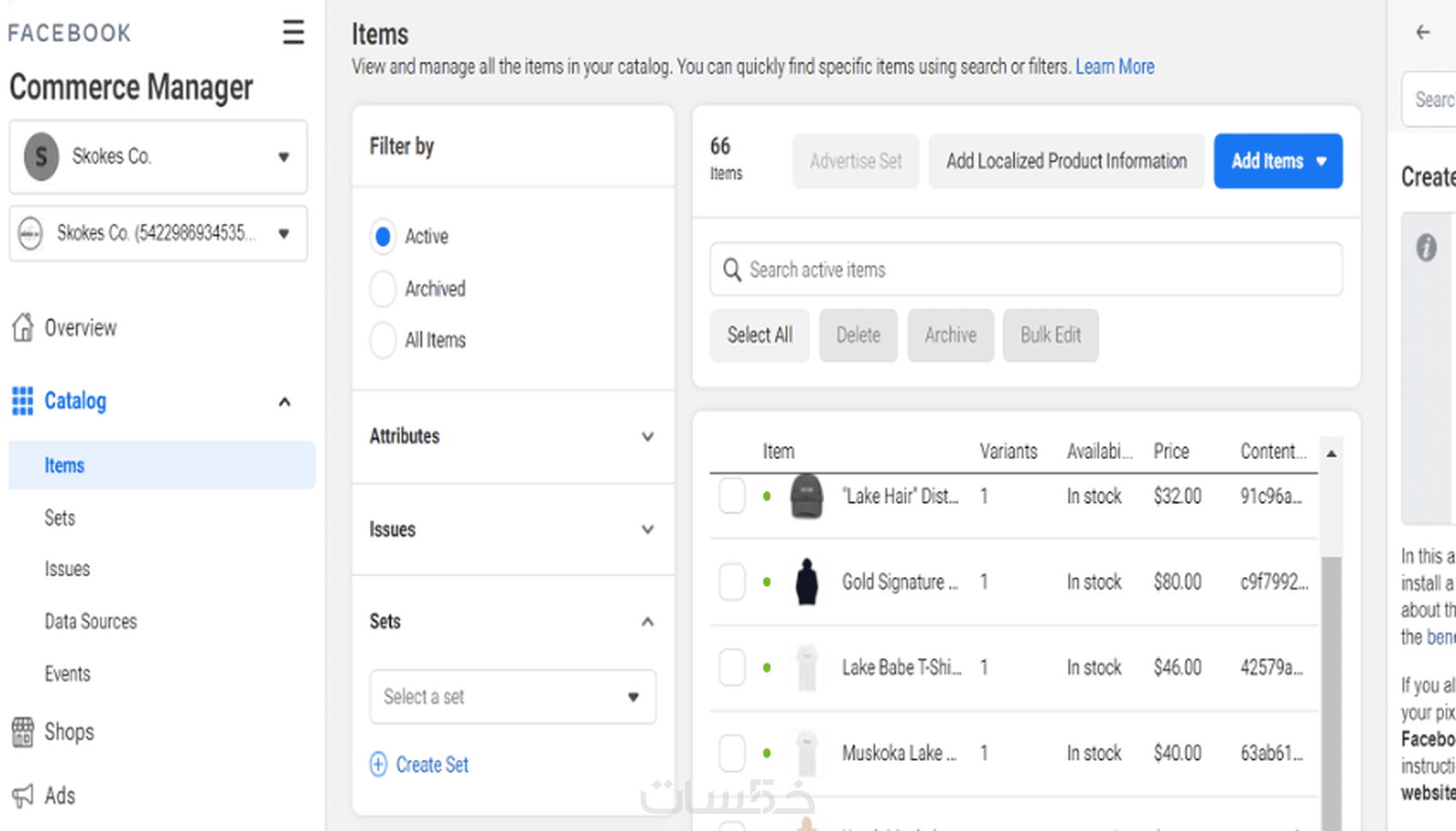
Task: Open the Learn More link
Action: click(1114, 67)
